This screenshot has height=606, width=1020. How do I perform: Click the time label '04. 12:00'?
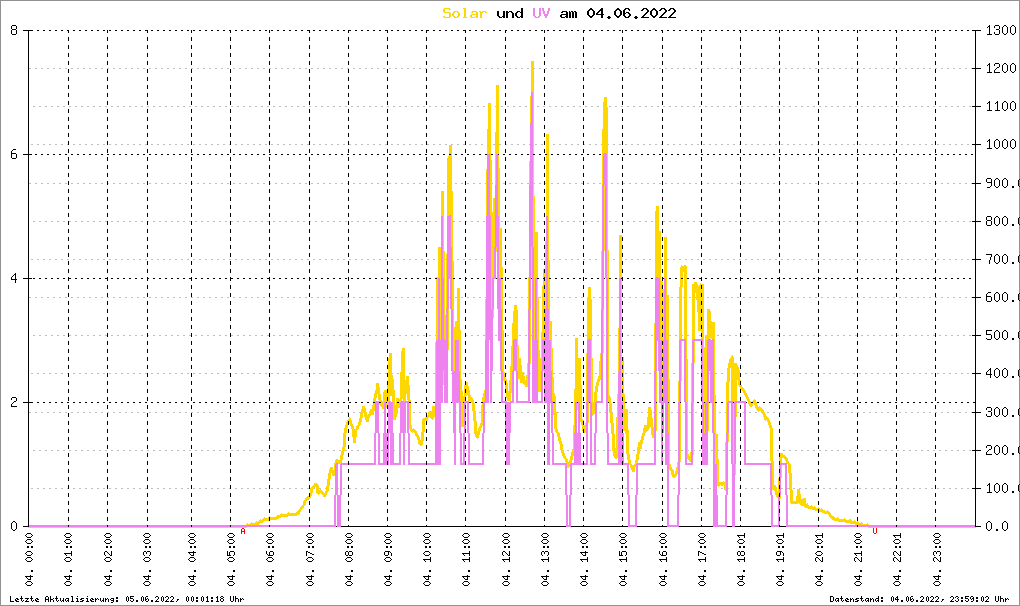pyautogui.click(x=506, y=559)
